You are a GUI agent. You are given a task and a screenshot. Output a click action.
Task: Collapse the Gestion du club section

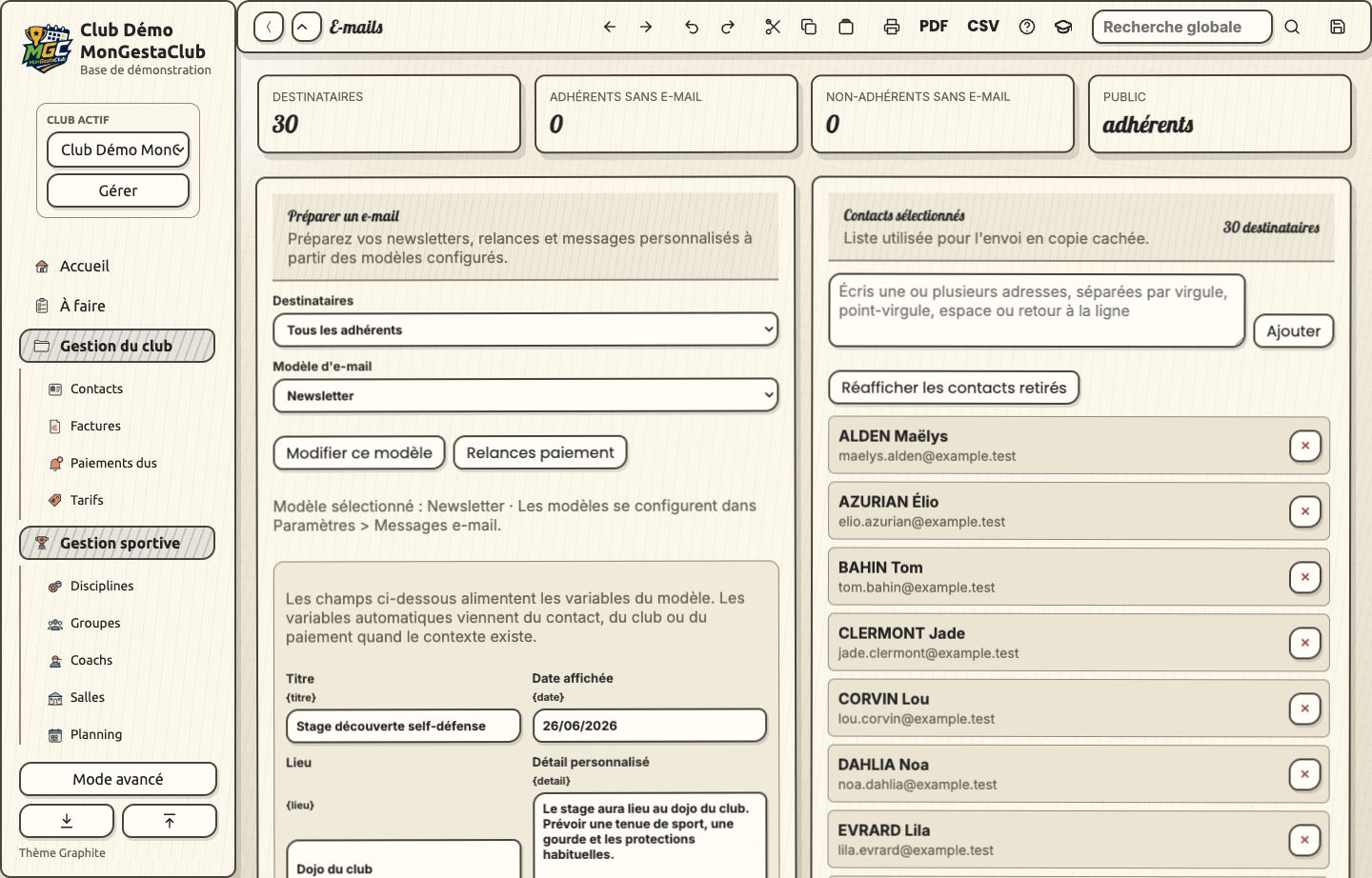(117, 346)
